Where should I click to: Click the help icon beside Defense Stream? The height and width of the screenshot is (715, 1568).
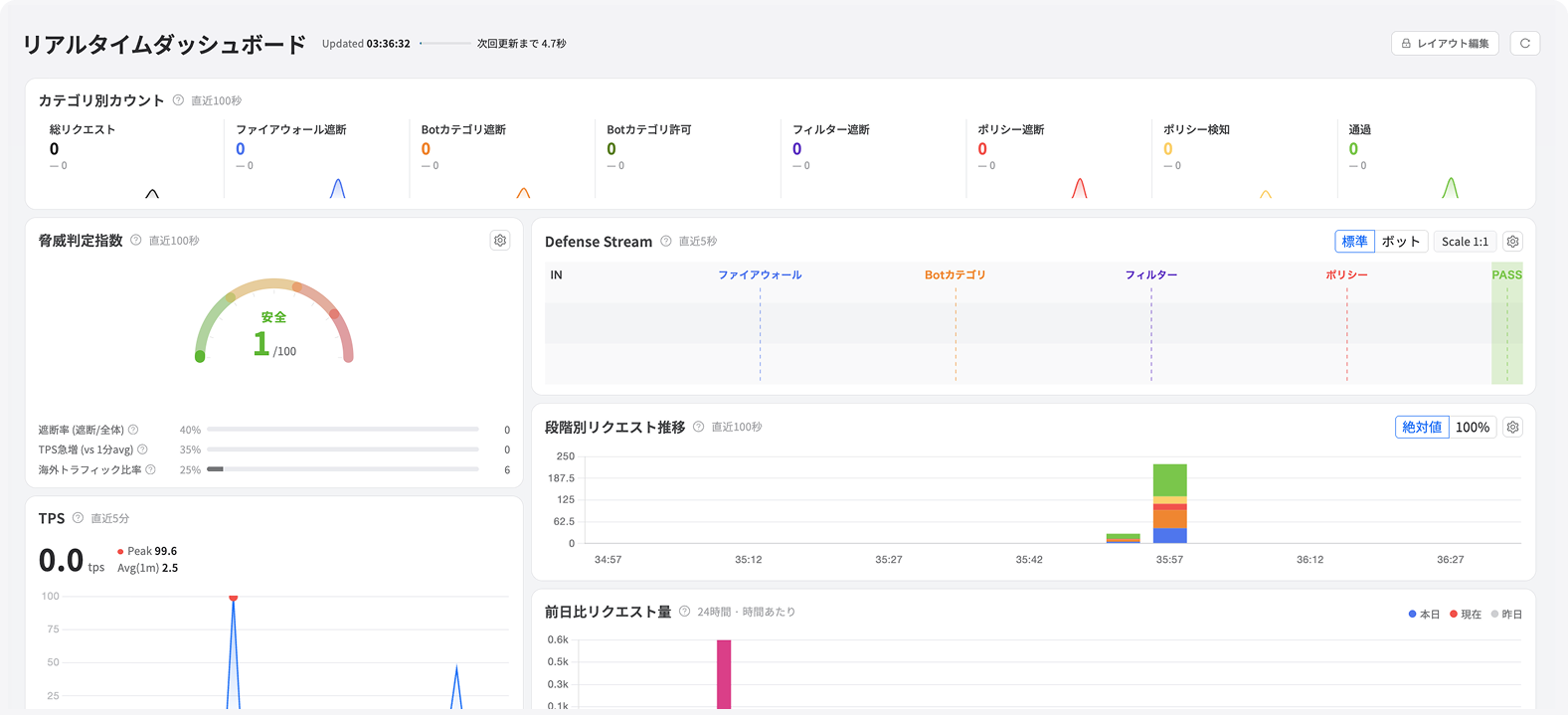pos(666,242)
